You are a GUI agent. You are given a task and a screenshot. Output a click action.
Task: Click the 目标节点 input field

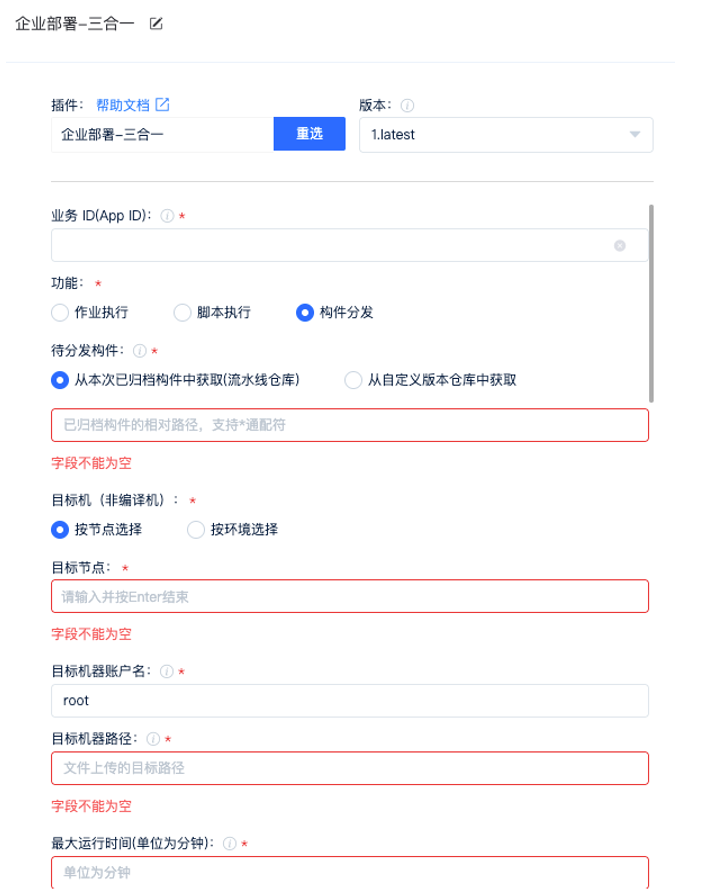click(349, 597)
